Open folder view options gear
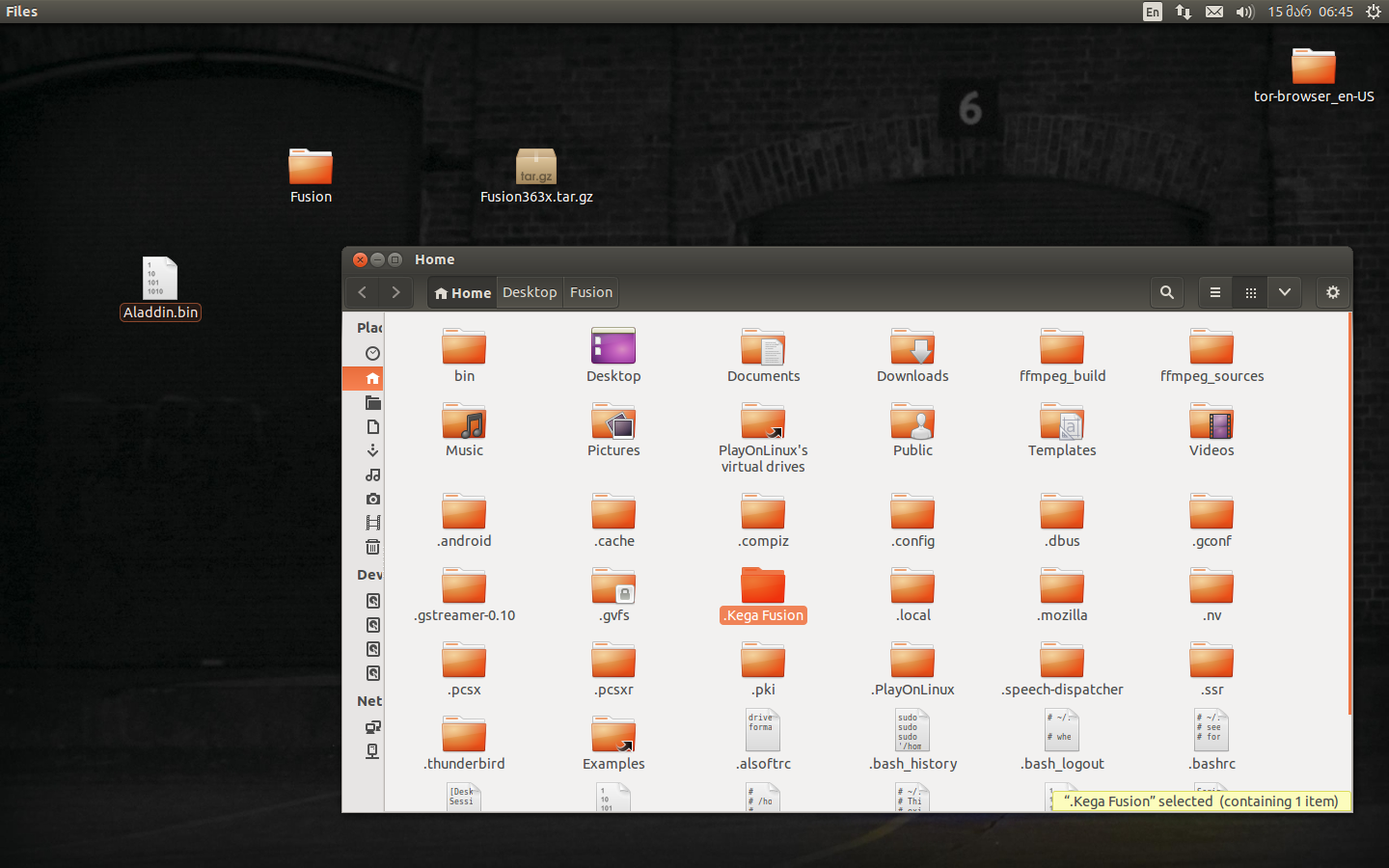 pyautogui.click(x=1333, y=292)
